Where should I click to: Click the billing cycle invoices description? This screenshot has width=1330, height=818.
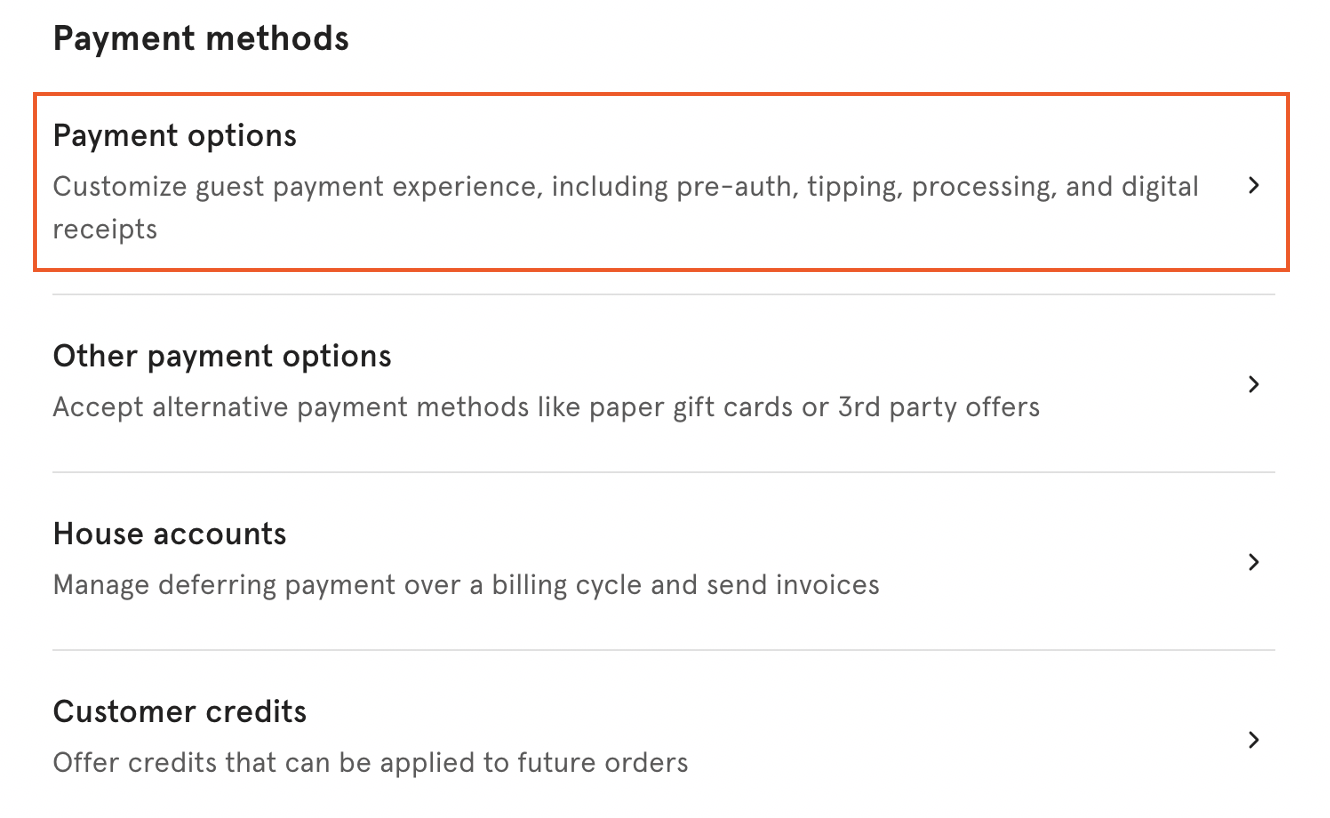pos(465,584)
